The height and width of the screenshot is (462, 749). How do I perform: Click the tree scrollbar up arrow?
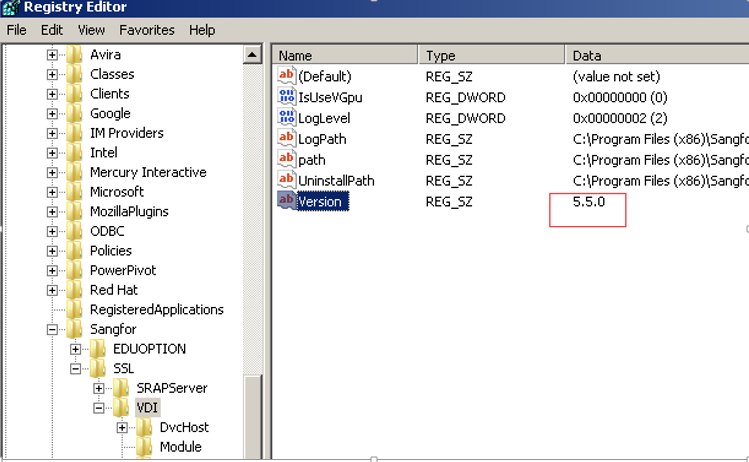252,54
